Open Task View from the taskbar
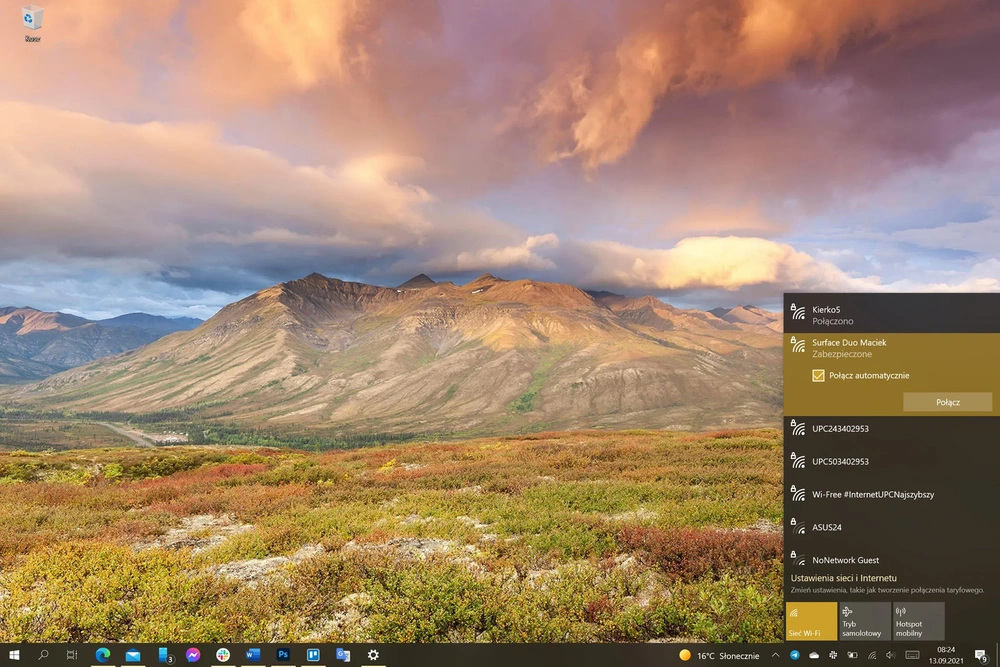 pos(71,655)
